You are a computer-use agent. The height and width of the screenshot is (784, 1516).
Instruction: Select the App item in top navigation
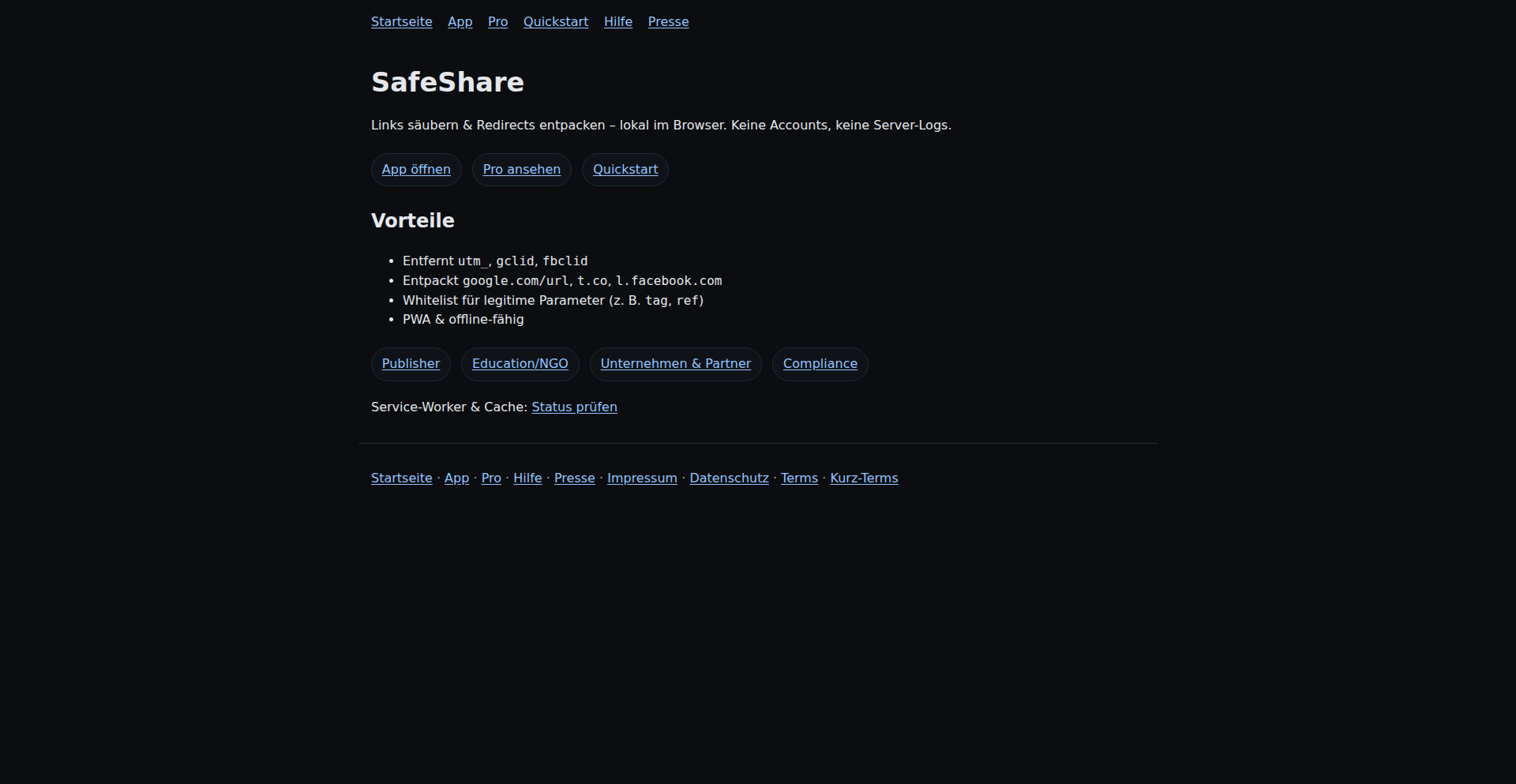point(460,21)
